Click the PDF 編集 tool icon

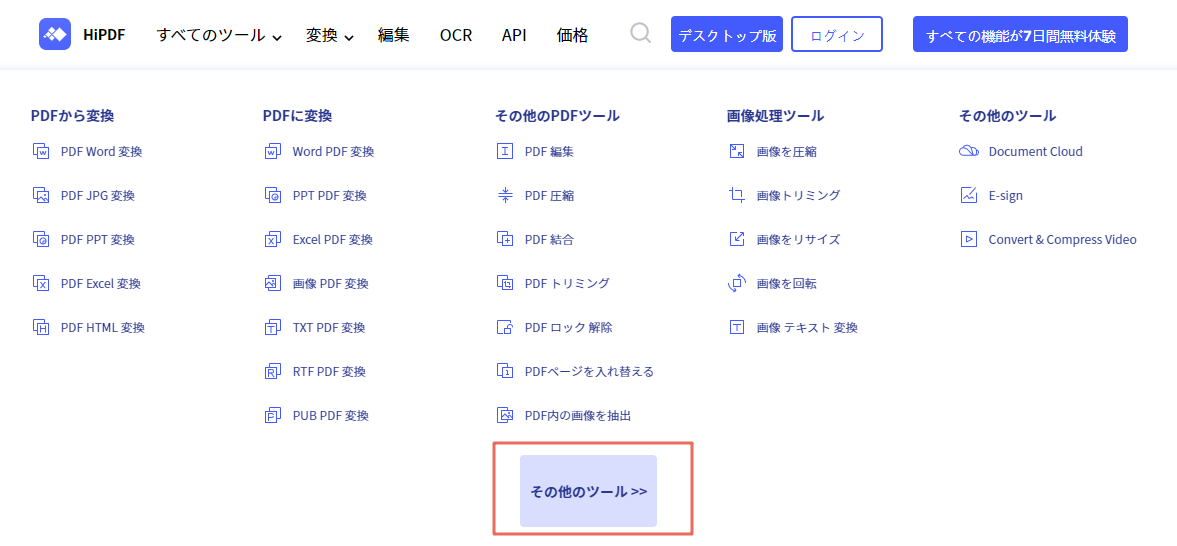click(505, 152)
